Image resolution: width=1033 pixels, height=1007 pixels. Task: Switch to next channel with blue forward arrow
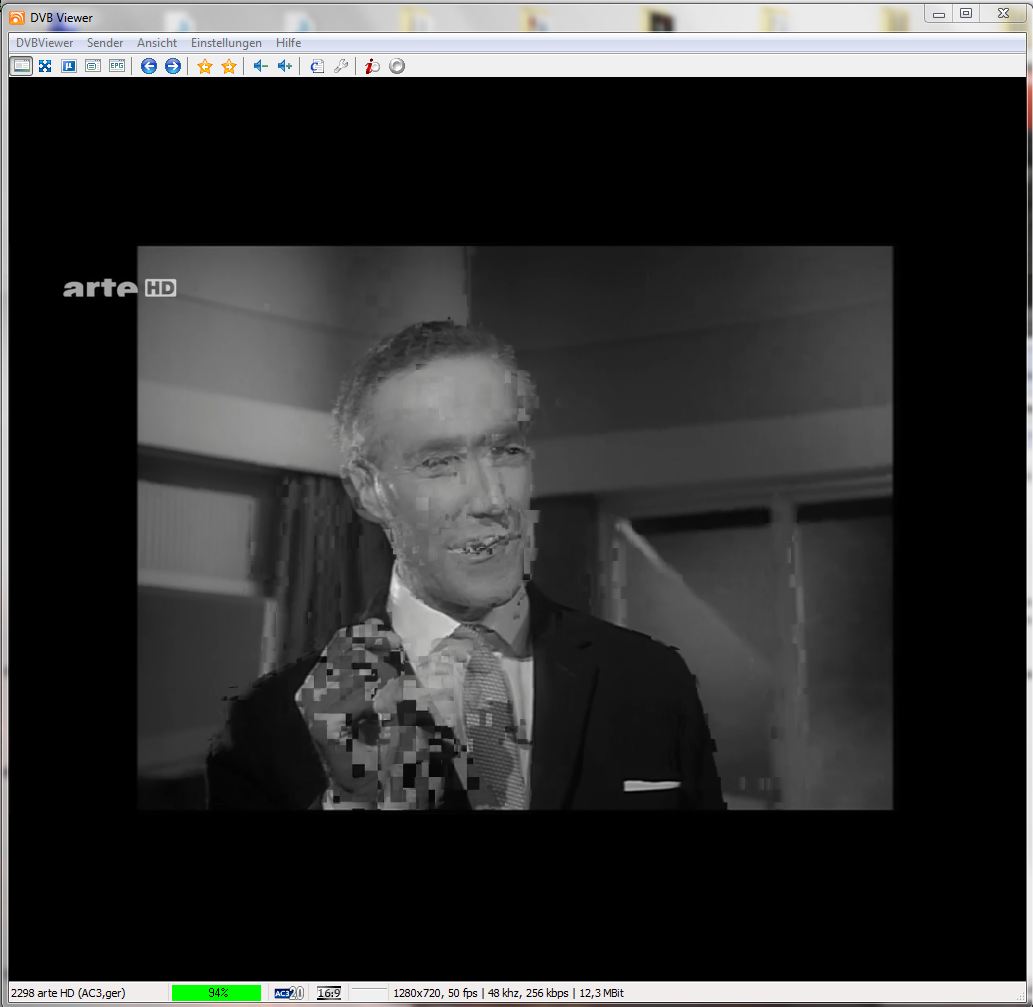(173, 66)
